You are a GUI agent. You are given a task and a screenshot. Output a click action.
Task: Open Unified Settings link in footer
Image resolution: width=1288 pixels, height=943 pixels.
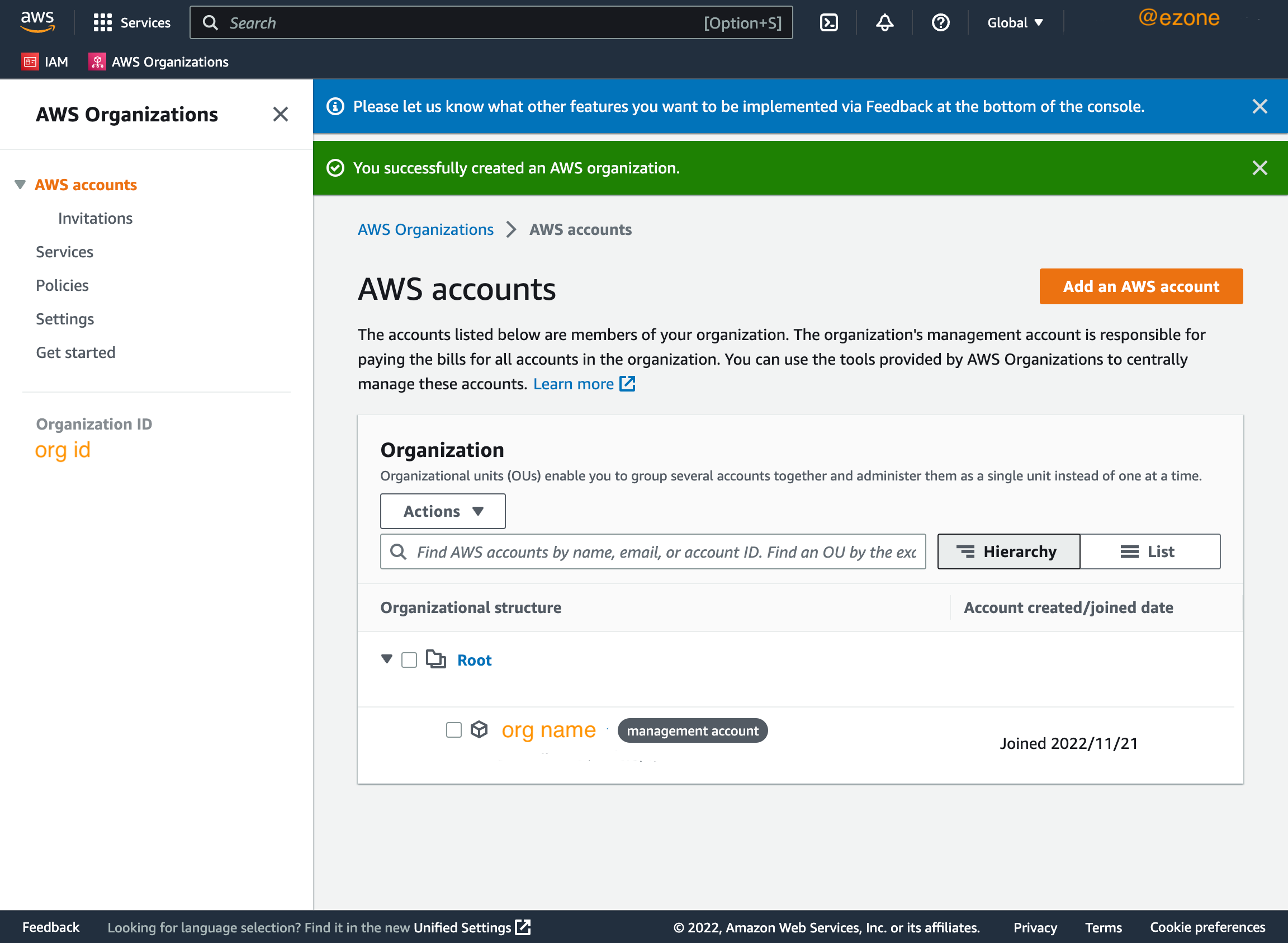462,927
